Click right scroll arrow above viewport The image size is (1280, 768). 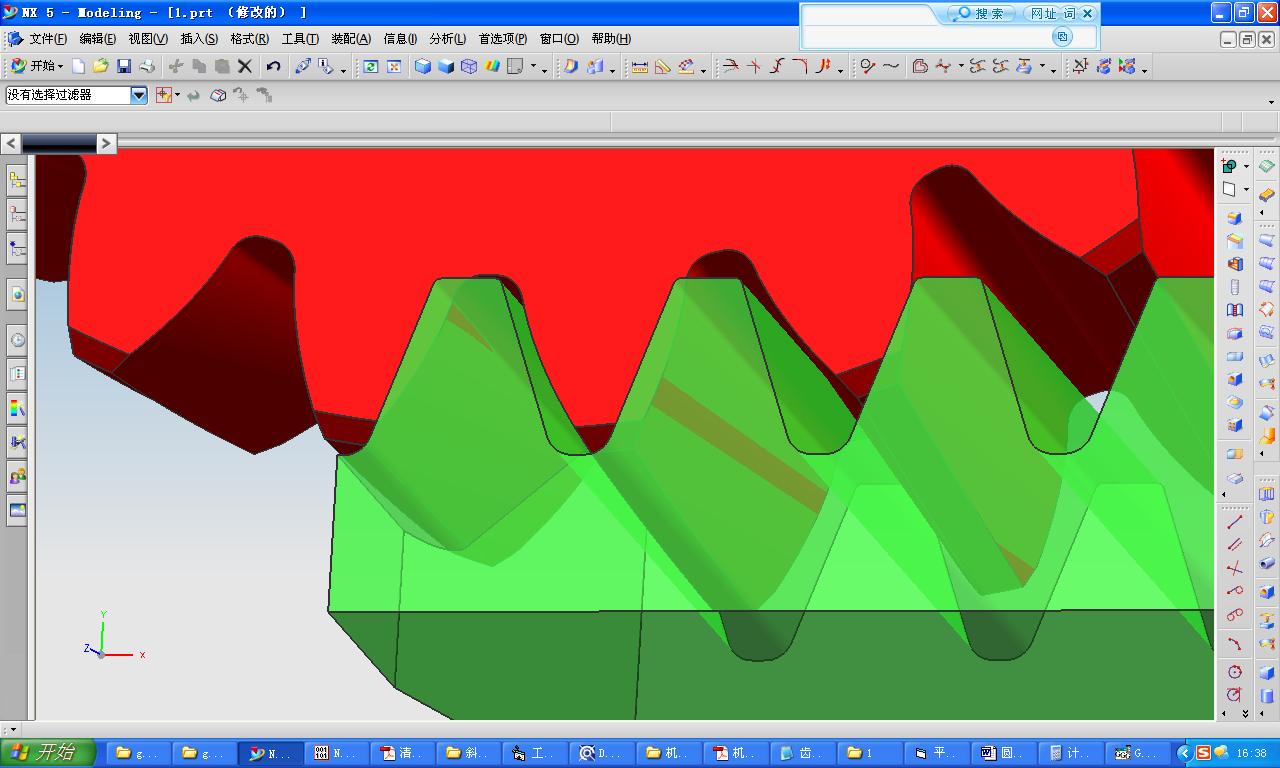coord(106,143)
